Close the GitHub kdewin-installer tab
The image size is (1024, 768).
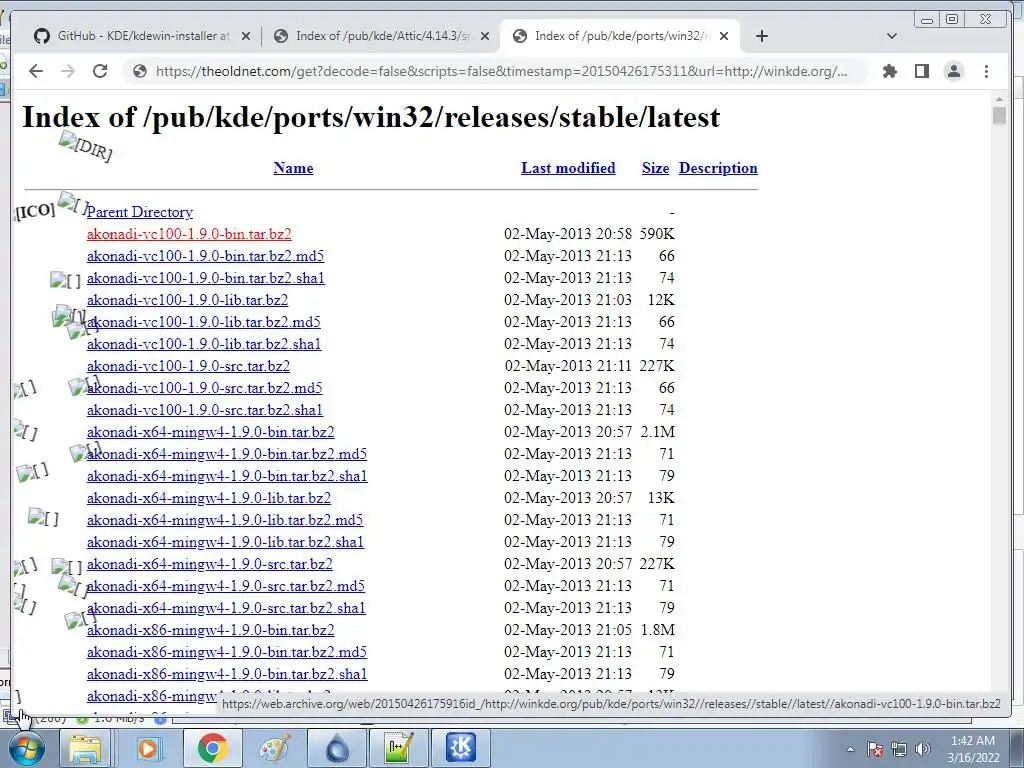click(x=246, y=37)
